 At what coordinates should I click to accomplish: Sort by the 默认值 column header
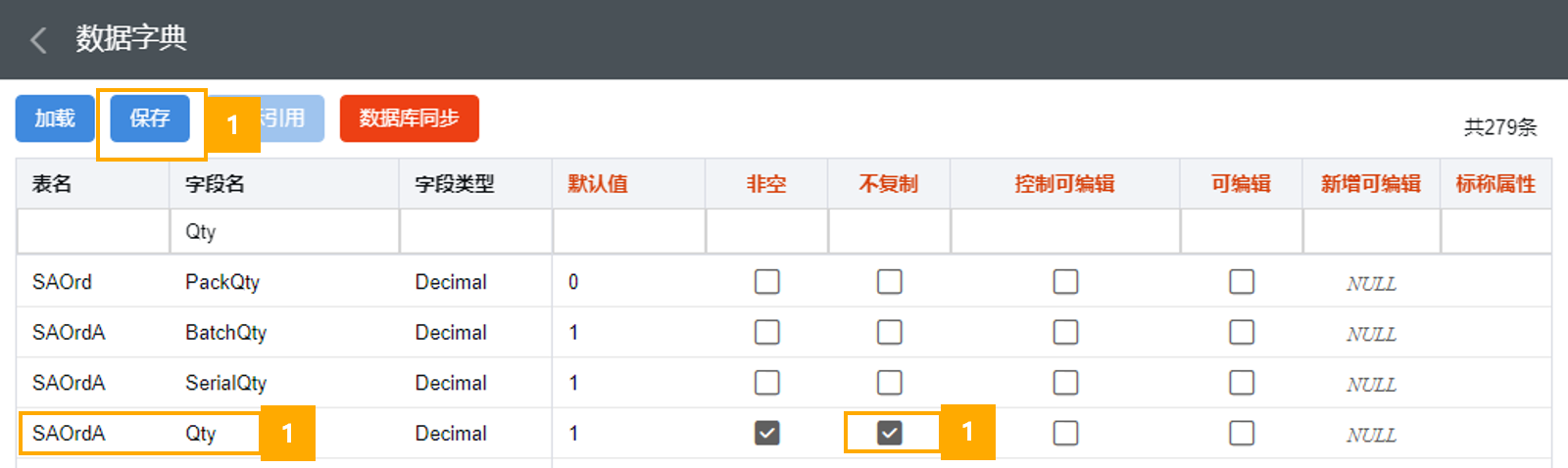point(598,184)
